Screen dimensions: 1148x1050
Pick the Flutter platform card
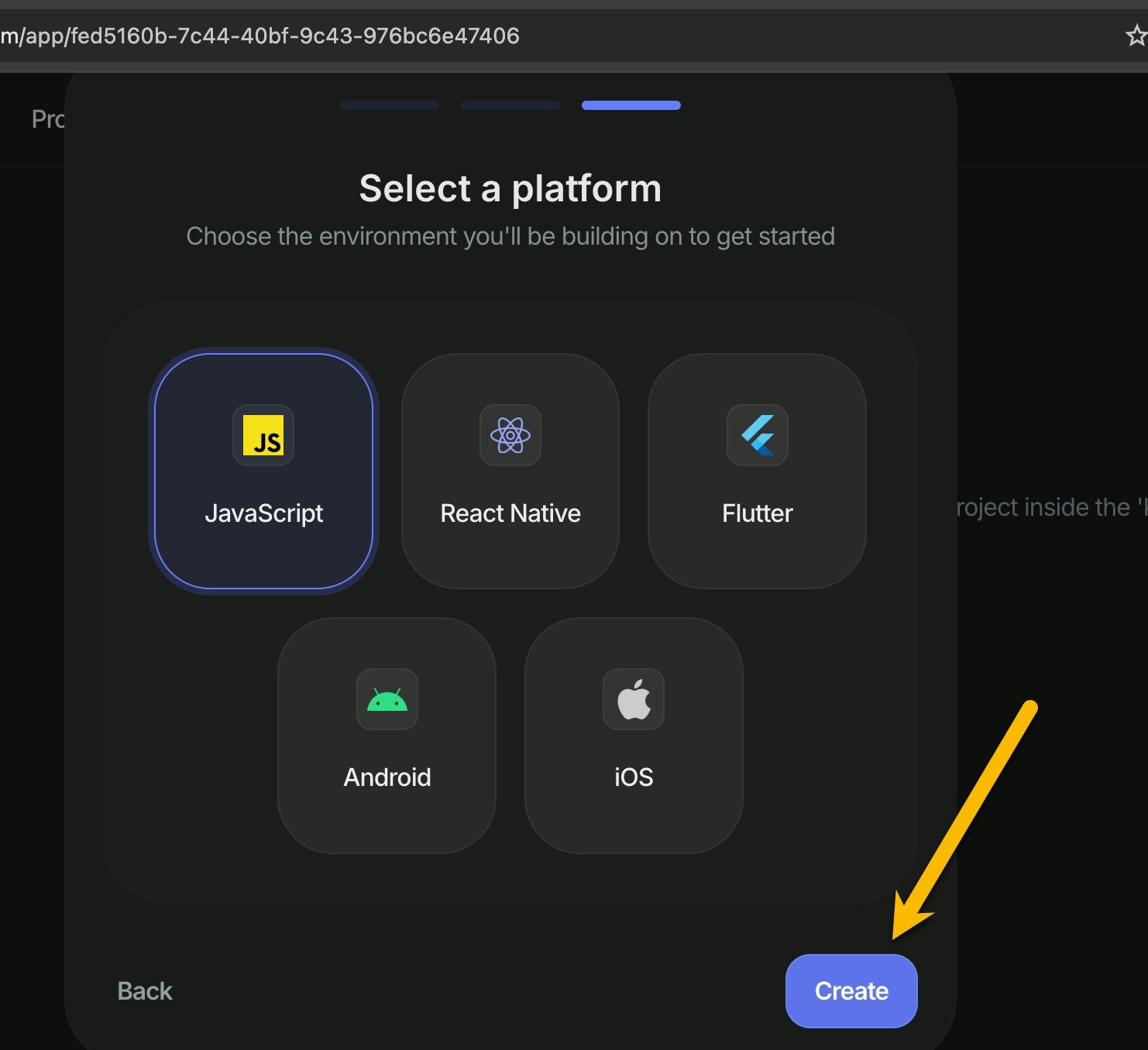click(757, 471)
